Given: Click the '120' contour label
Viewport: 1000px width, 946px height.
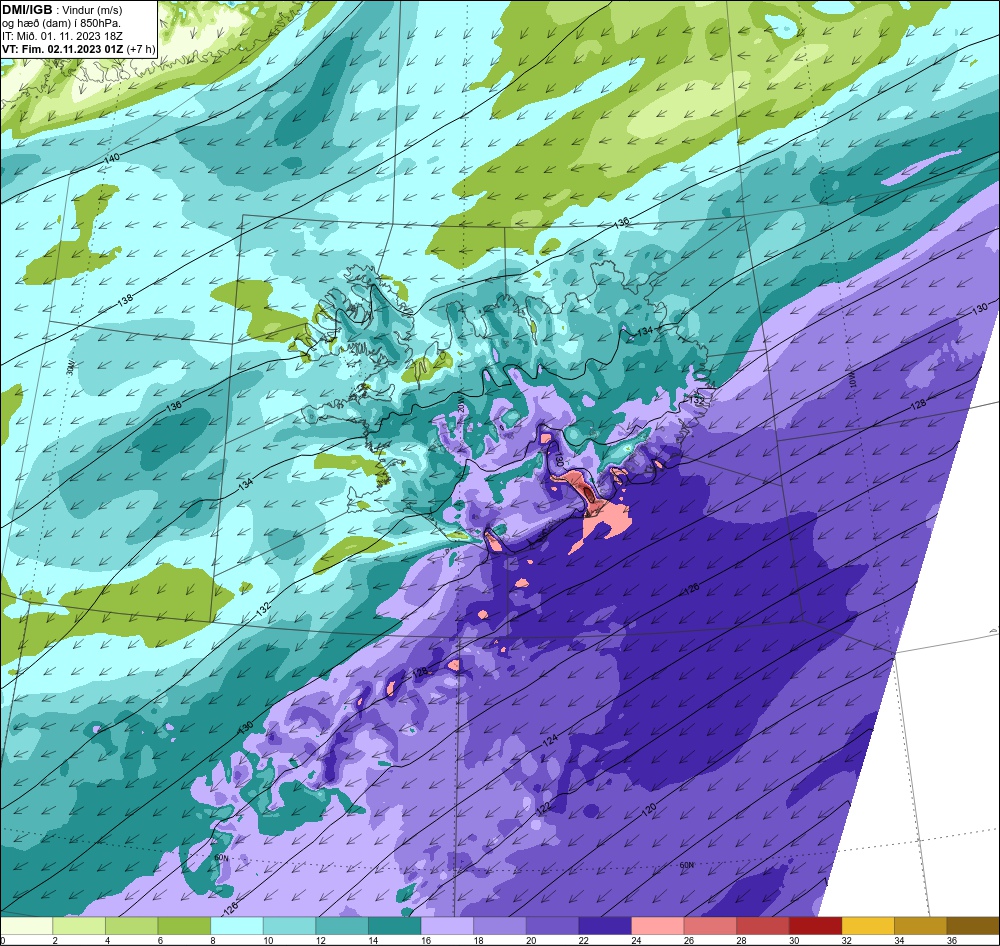Looking at the screenshot, I should point(649,810).
